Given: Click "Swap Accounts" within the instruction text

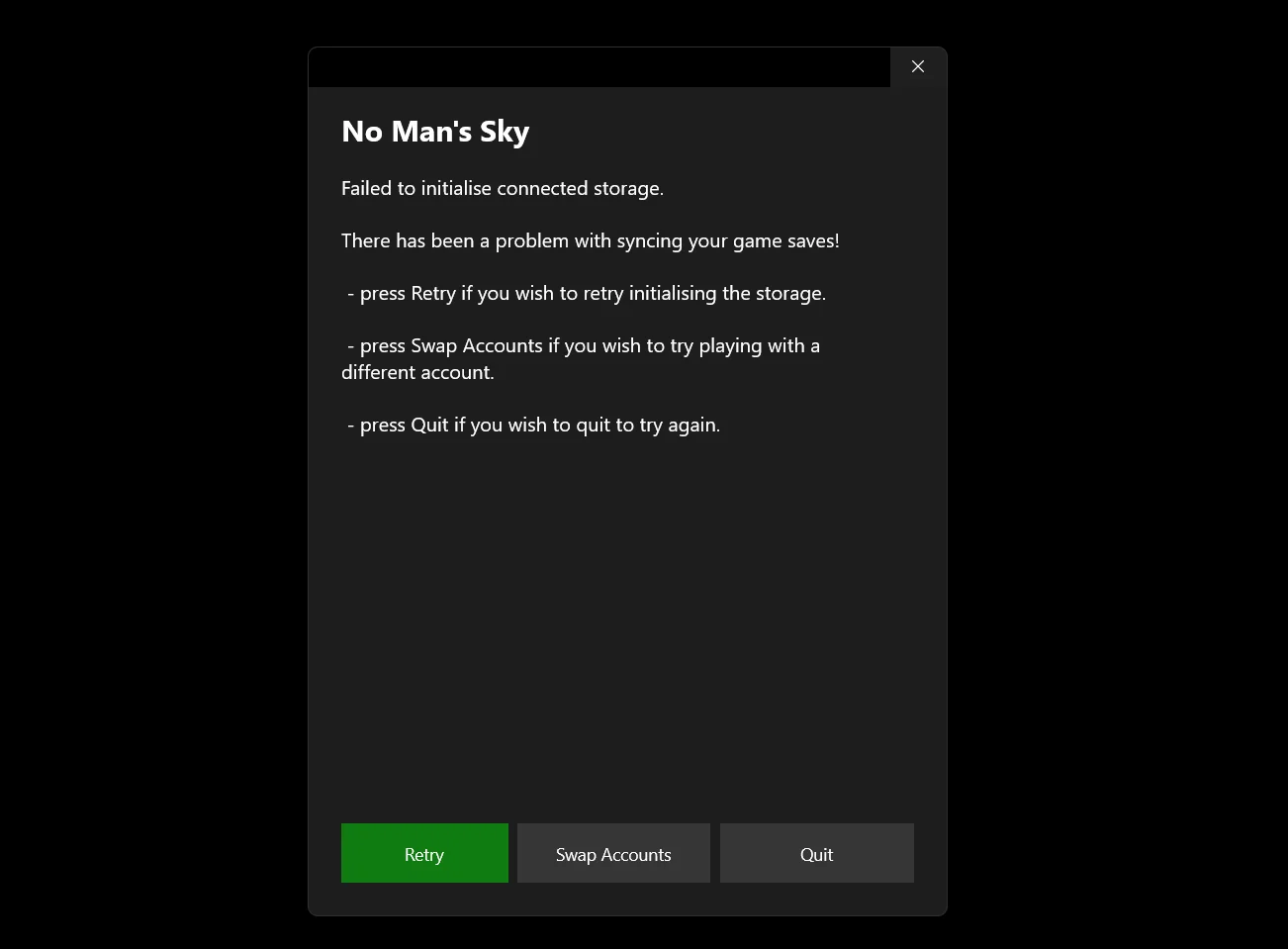Looking at the screenshot, I should coord(477,345).
